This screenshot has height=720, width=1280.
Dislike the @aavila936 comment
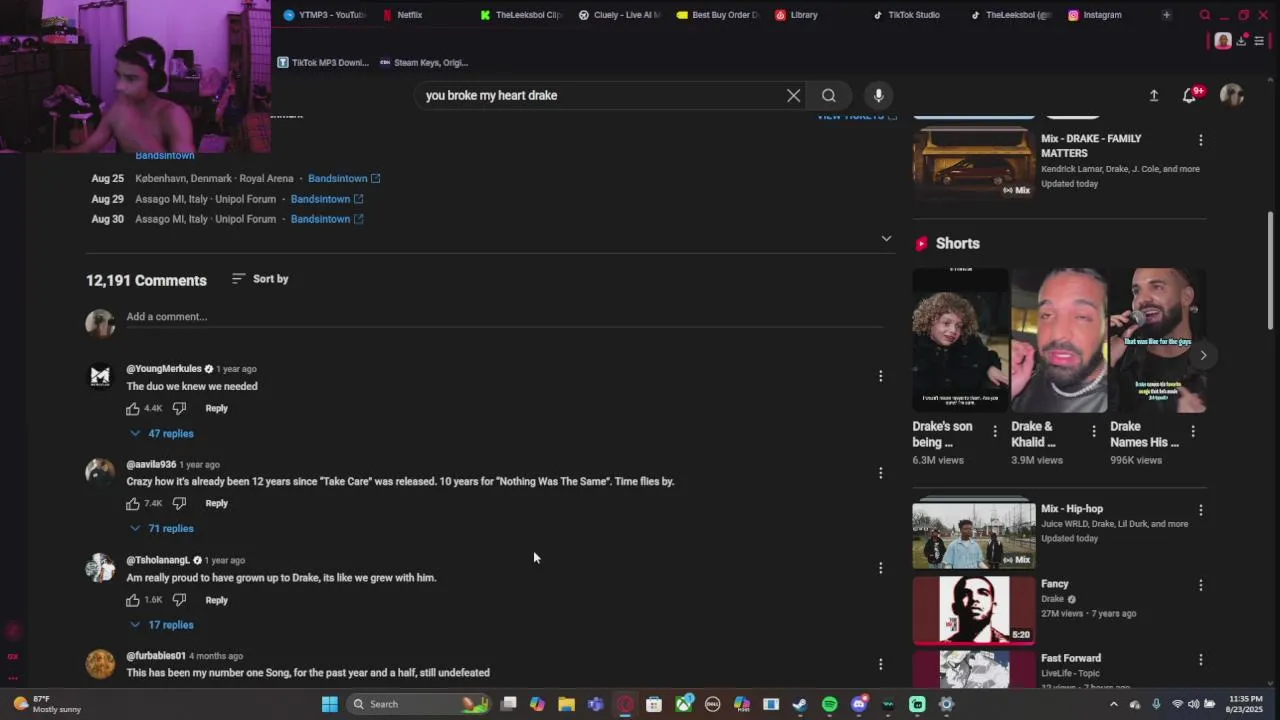tap(179, 503)
